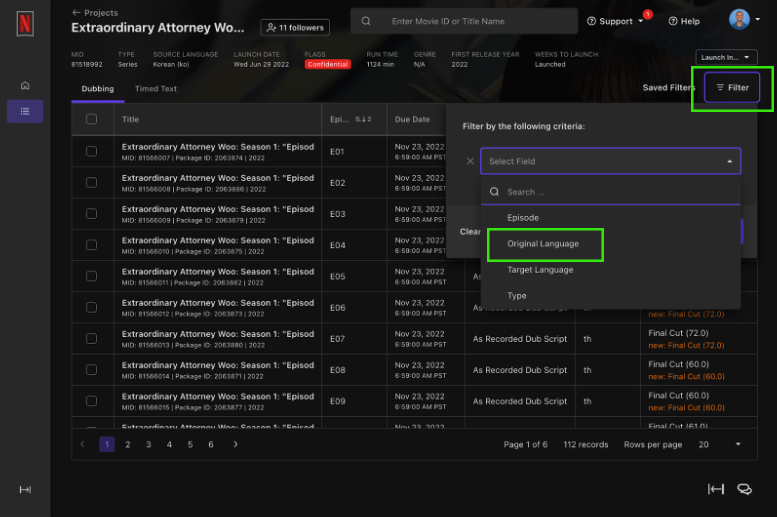
Task: Check the box for episode E01
Action: click(x=92, y=151)
